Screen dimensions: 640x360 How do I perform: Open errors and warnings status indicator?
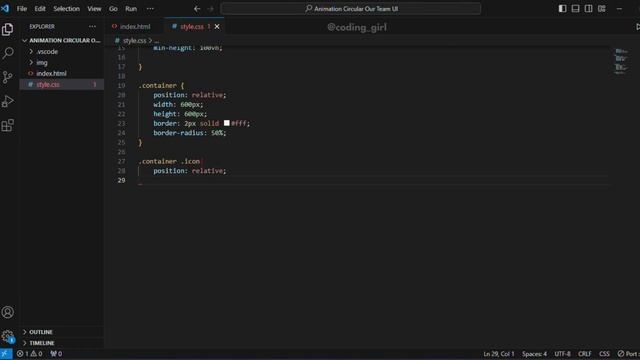(x=29, y=354)
